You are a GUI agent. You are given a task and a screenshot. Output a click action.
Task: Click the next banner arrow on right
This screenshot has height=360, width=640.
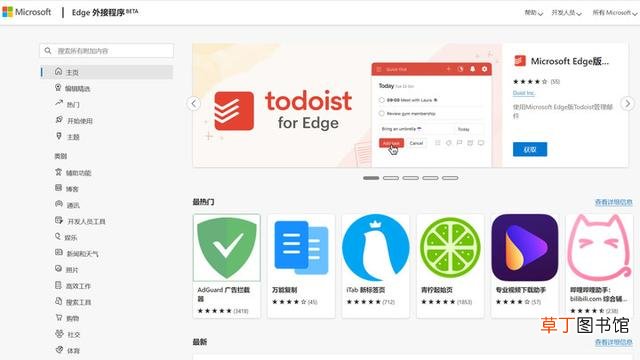point(628,103)
